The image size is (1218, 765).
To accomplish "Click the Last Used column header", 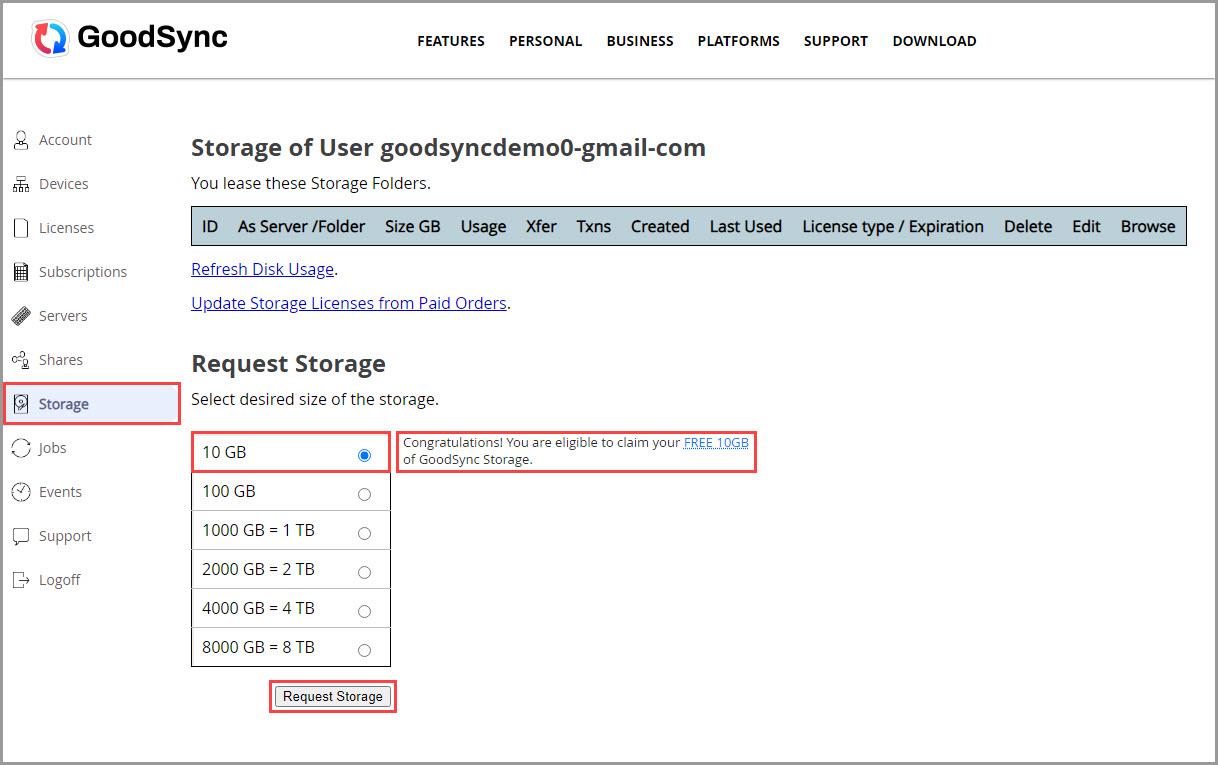I will 746,226.
